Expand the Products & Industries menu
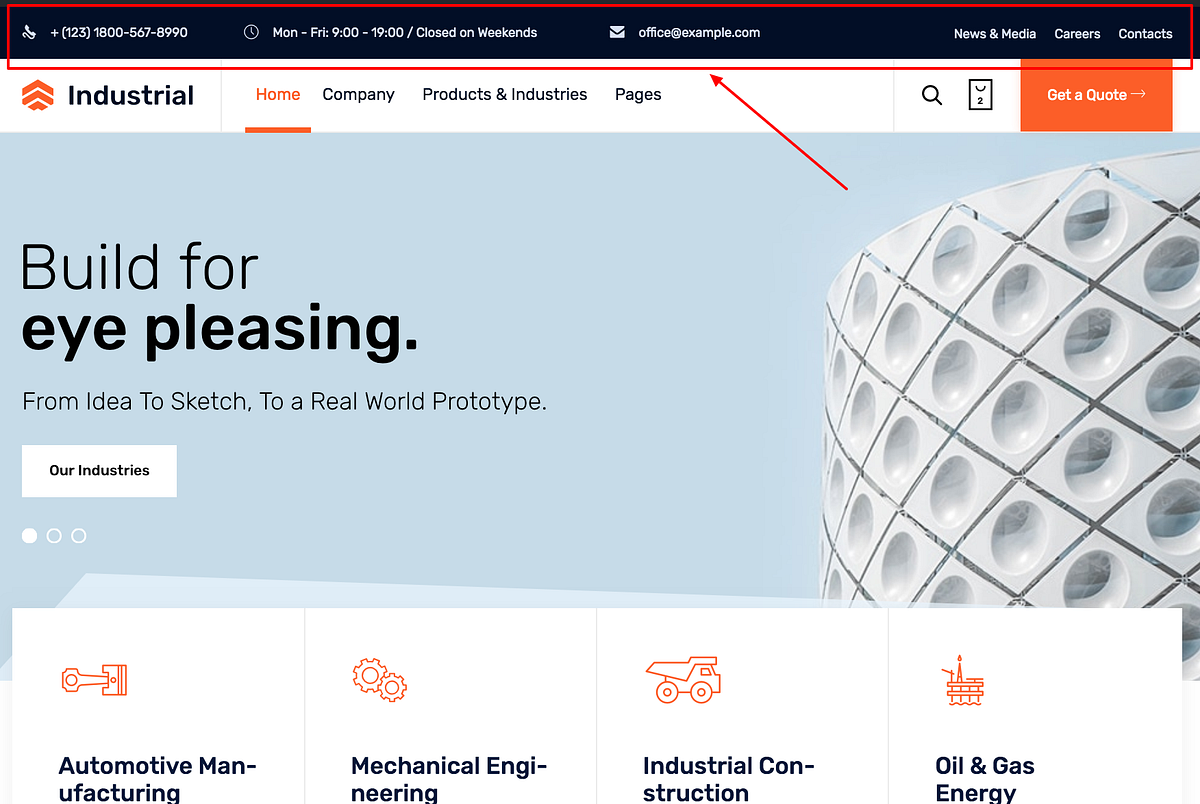Viewport: 1200px width, 804px height. coord(504,94)
